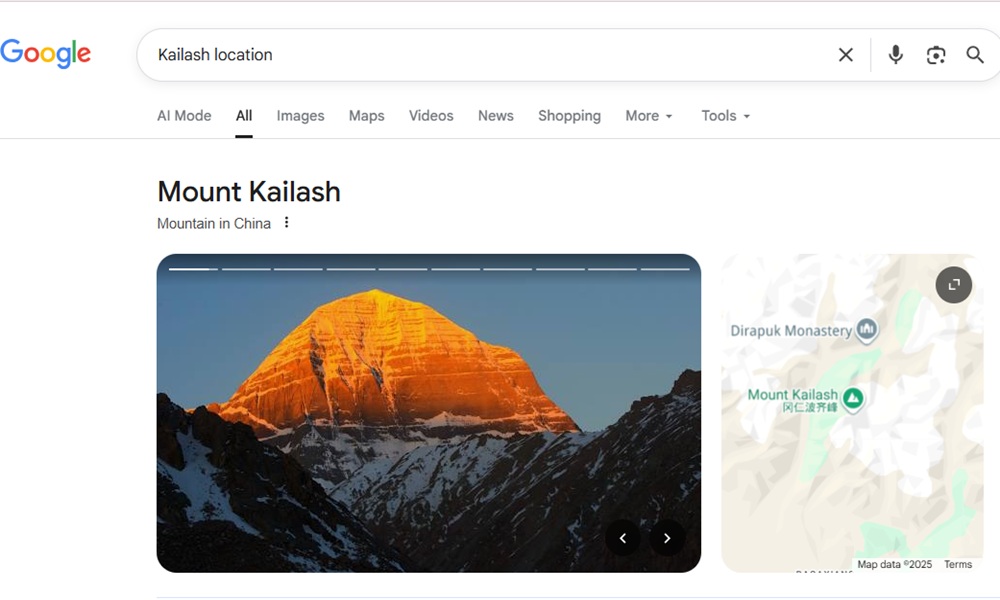Click the Mount Kailash title heading
This screenshot has height=600, width=1000.
point(249,191)
